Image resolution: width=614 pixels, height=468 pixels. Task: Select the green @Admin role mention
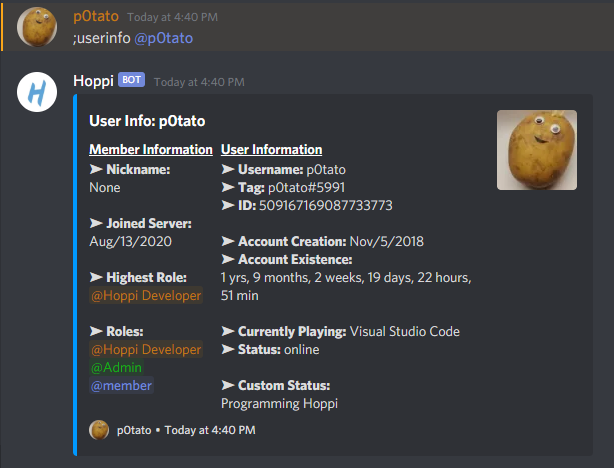116,367
